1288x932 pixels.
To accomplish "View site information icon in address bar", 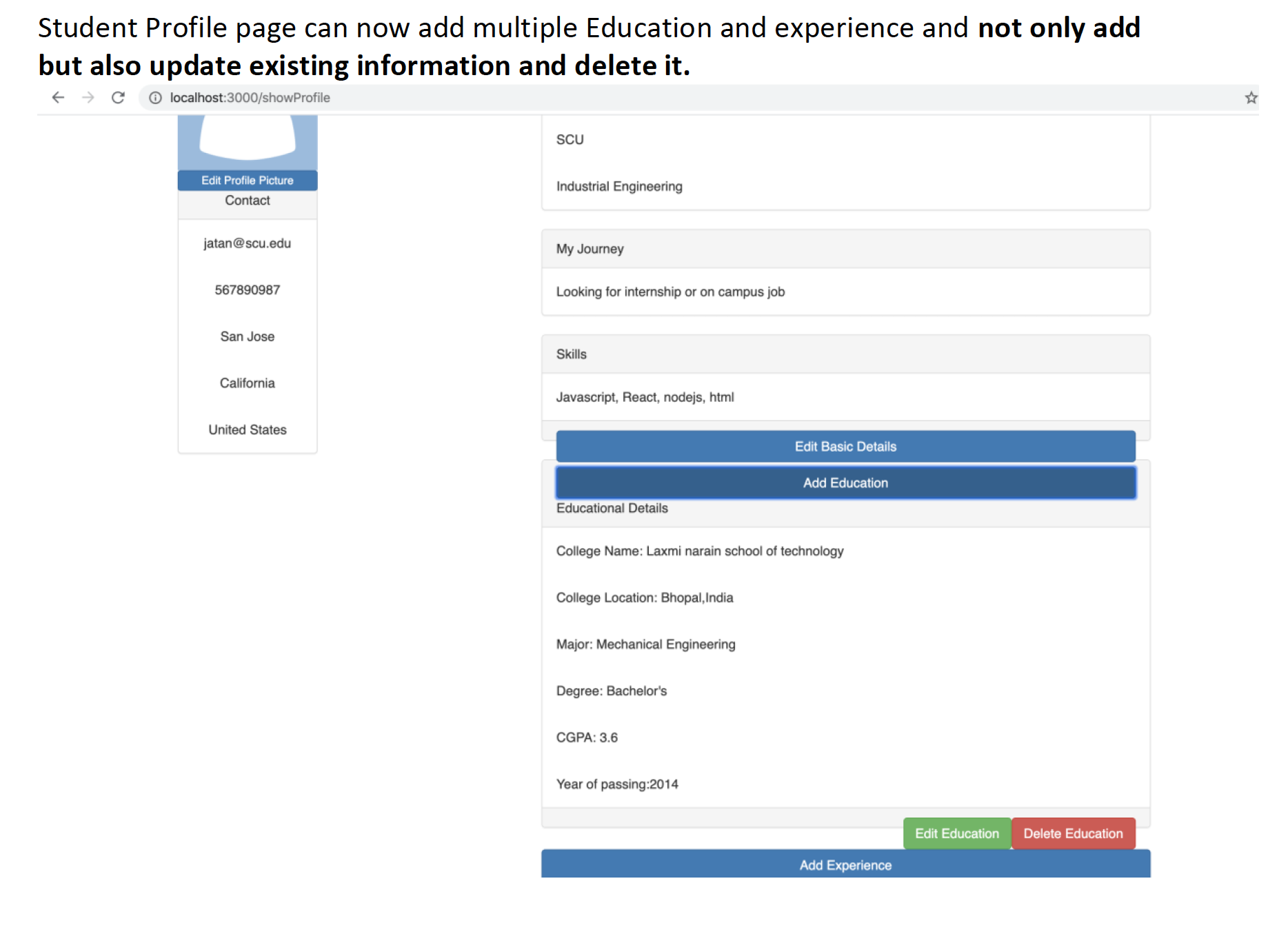I will 156,98.
